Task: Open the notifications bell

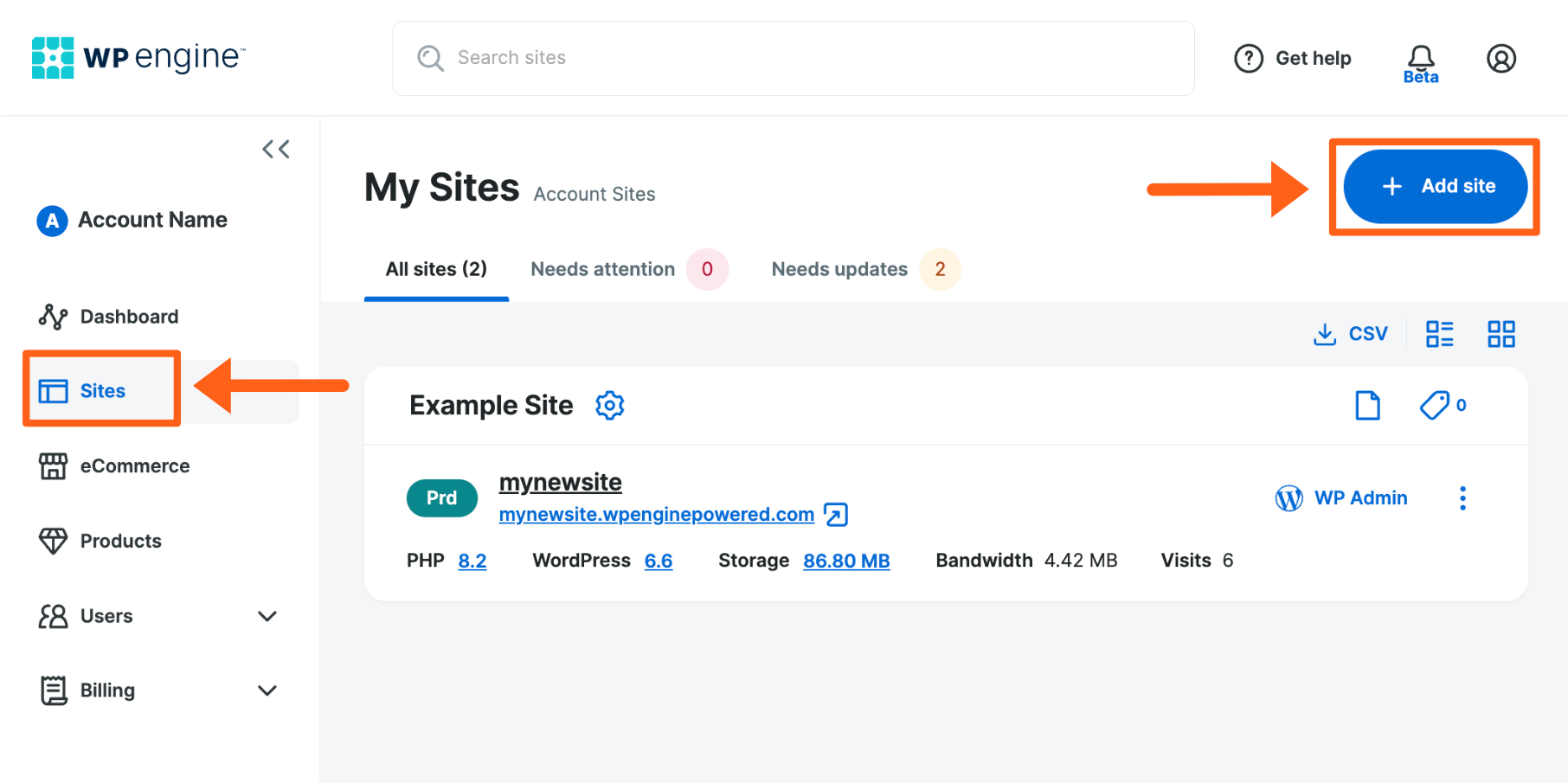Action: click(1420, 57)
